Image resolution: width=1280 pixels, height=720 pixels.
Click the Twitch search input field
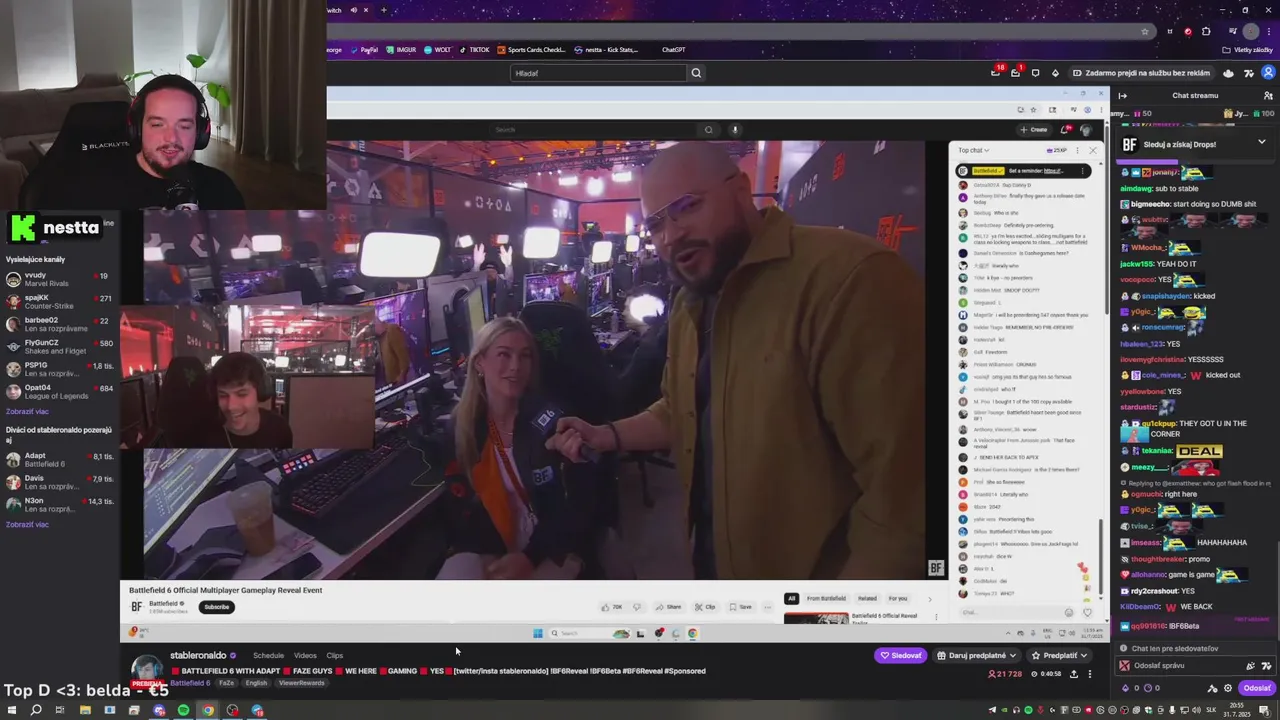[x=598, y=73]
